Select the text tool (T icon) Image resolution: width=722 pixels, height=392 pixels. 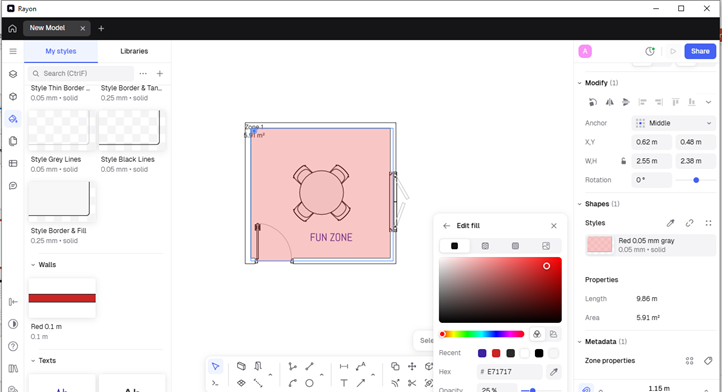tap(344, 383)
